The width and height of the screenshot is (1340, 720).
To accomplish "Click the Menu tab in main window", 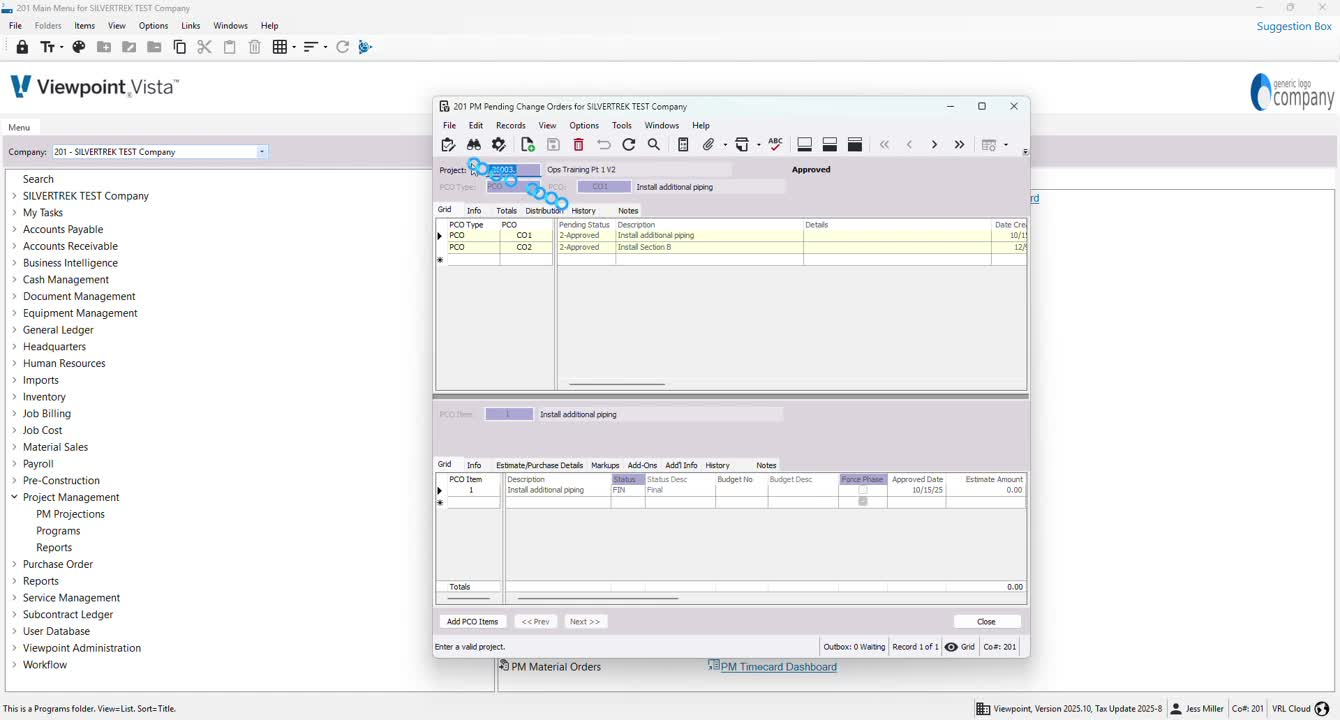I will coord(19,128).
